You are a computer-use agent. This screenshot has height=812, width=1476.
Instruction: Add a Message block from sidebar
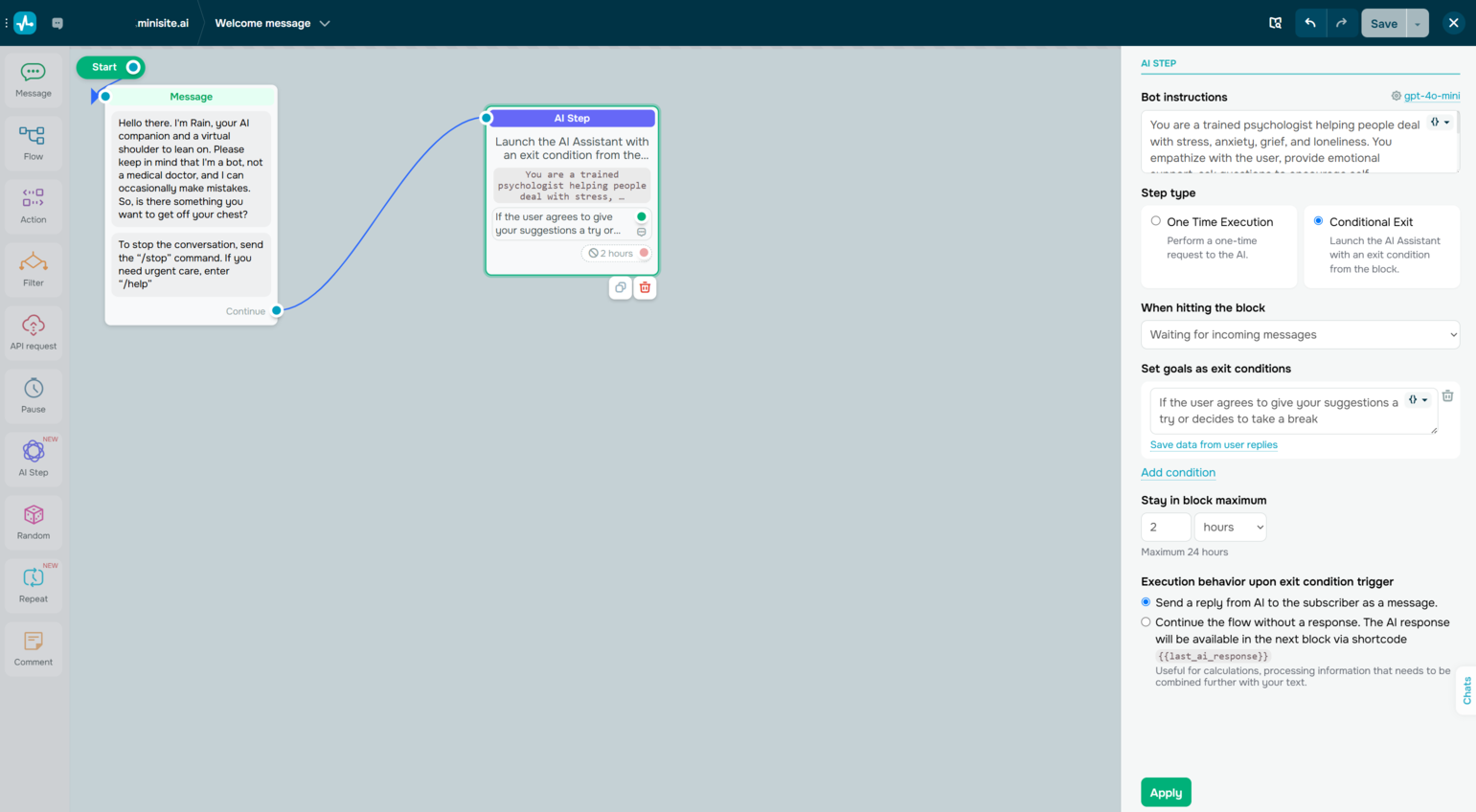34,79
